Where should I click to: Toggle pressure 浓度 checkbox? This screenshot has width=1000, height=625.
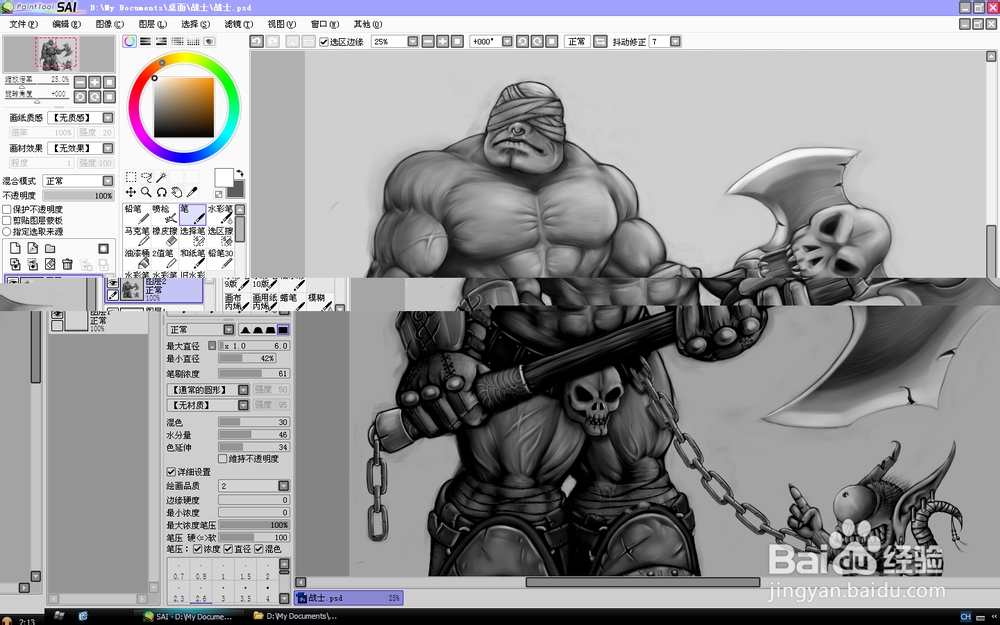coord(198,549)
